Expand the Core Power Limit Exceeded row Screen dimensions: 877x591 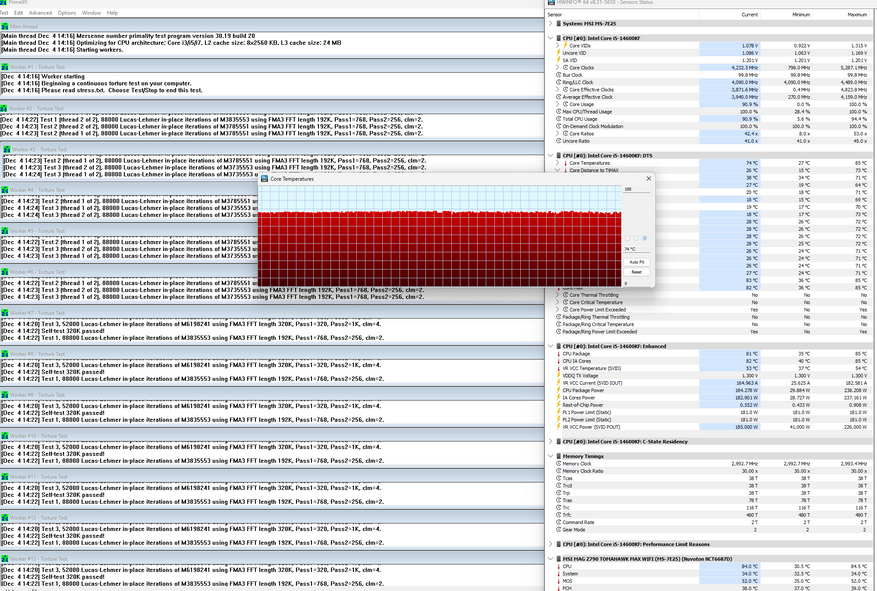558,309
